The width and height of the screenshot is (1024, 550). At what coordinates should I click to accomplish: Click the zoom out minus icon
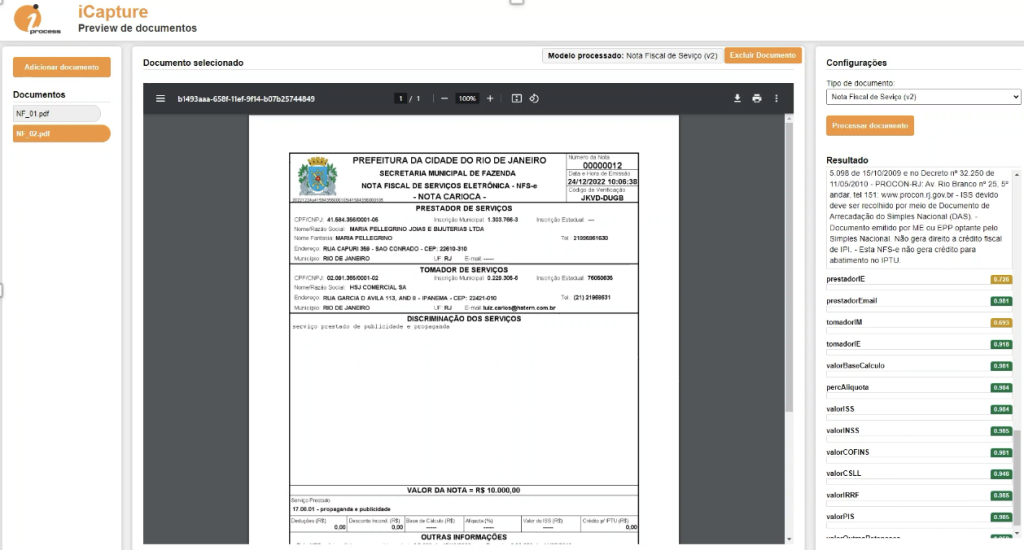(x=444, y=99)
